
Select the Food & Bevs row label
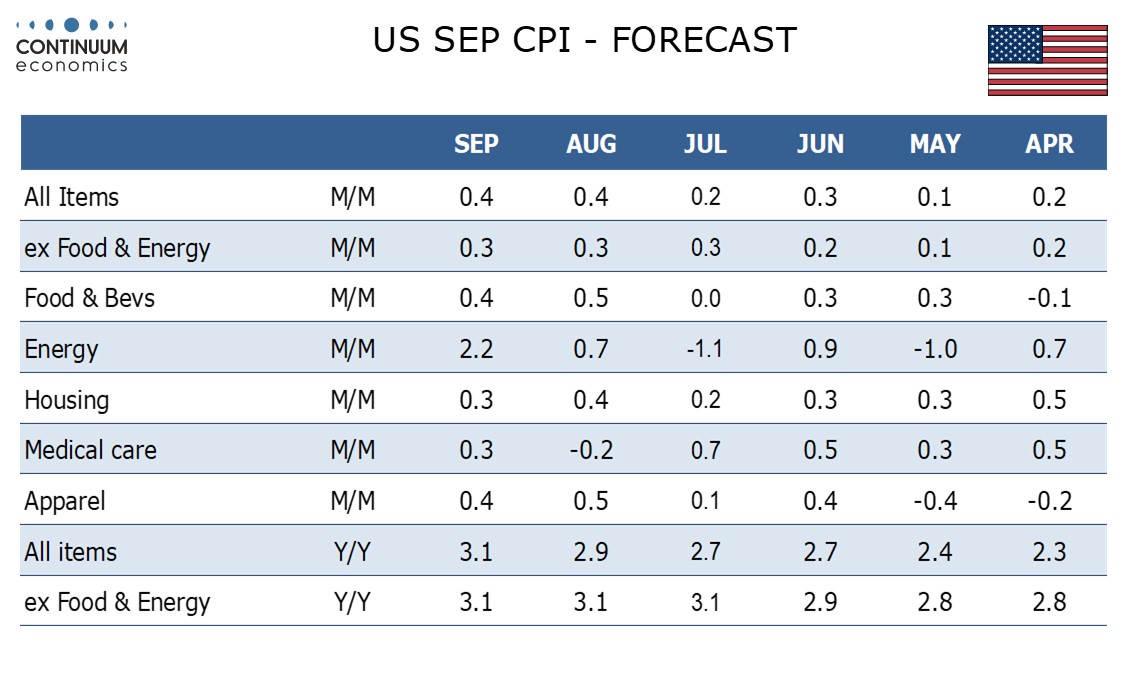90,298
